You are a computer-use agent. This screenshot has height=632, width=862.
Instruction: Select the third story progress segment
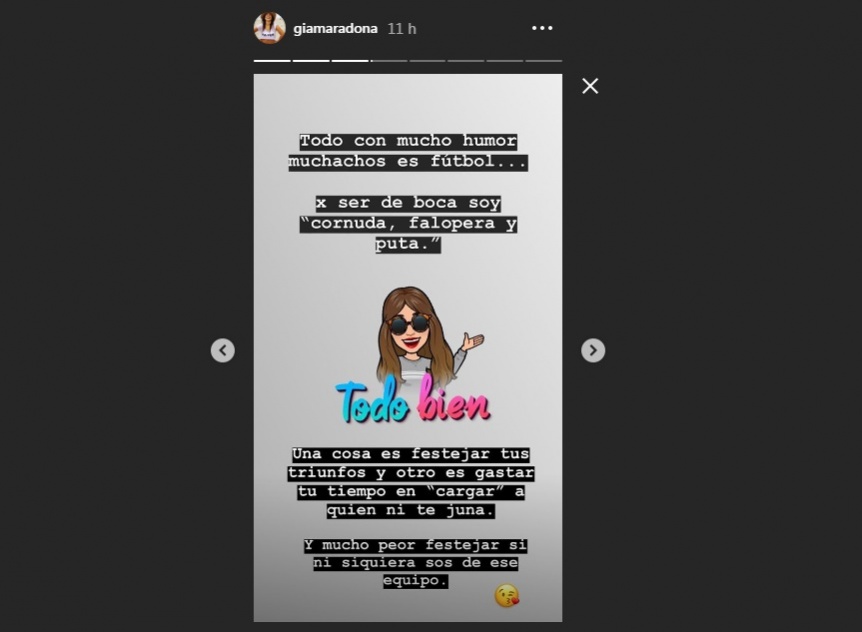tap(350, 60)
